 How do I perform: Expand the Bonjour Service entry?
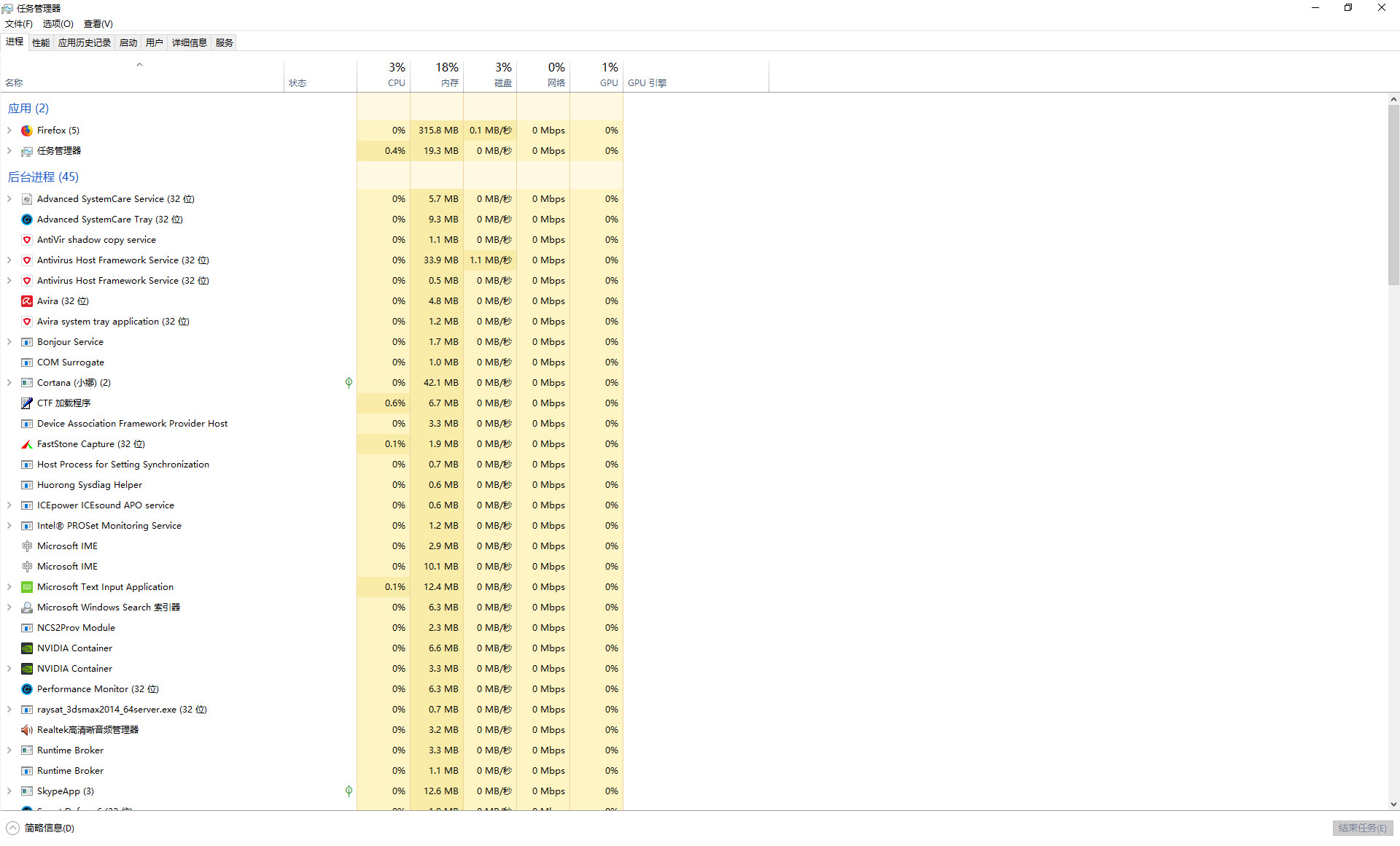tap(9, 342)
